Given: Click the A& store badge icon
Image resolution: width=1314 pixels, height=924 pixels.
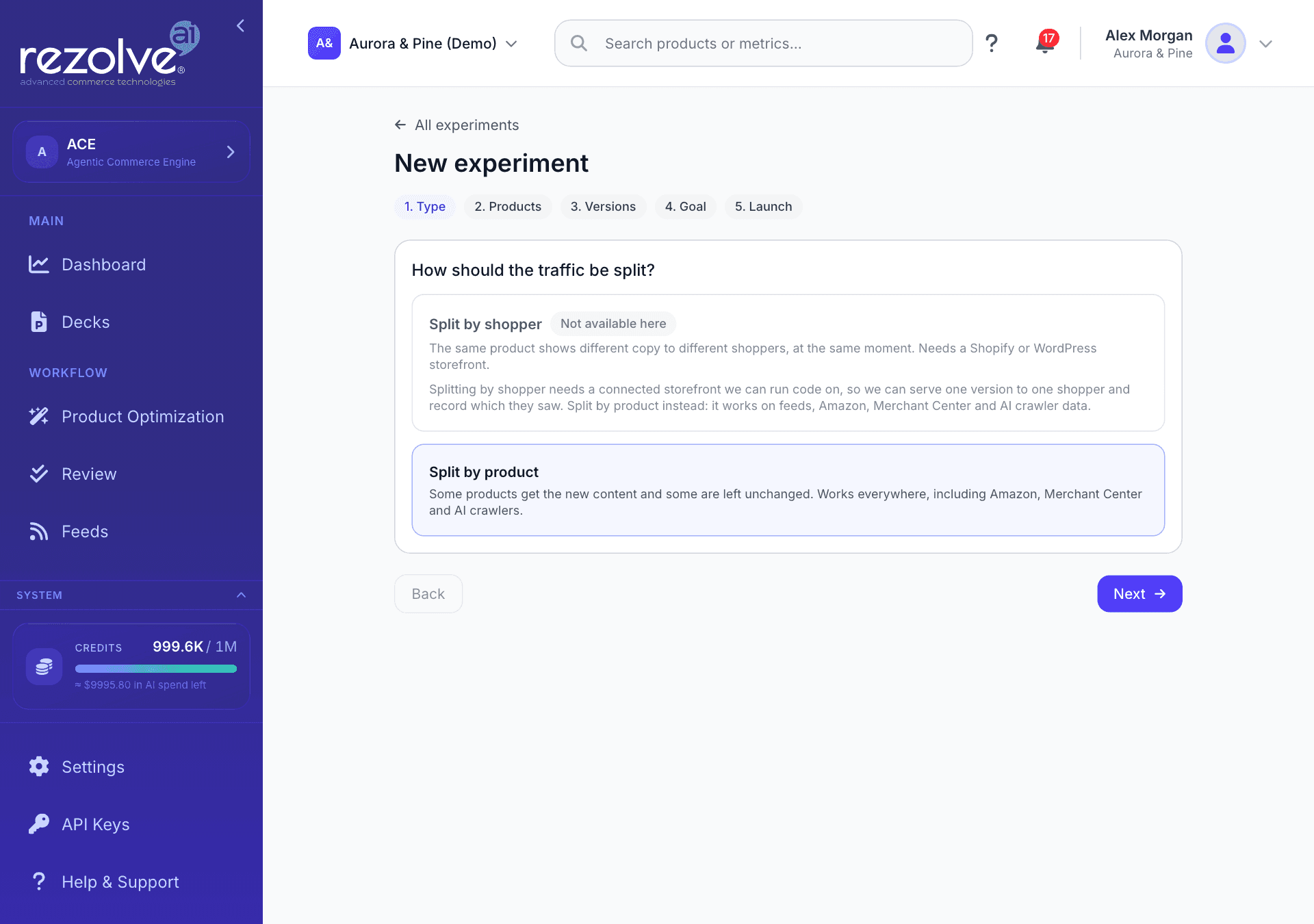Looking at the screenshot, I should pyautogui.click(x=324, y=43).
